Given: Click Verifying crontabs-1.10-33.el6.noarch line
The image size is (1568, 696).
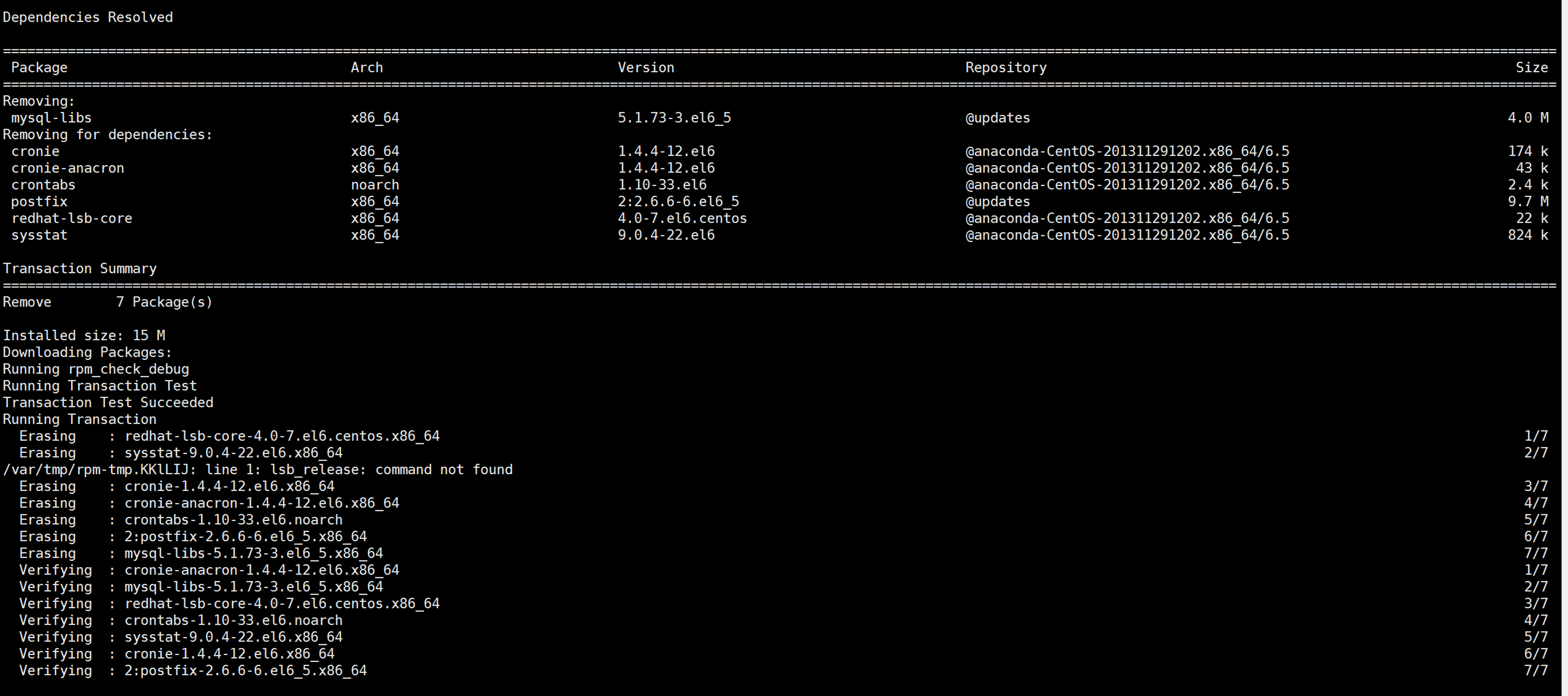Looking at the screenshot, I should click(181, 620).
